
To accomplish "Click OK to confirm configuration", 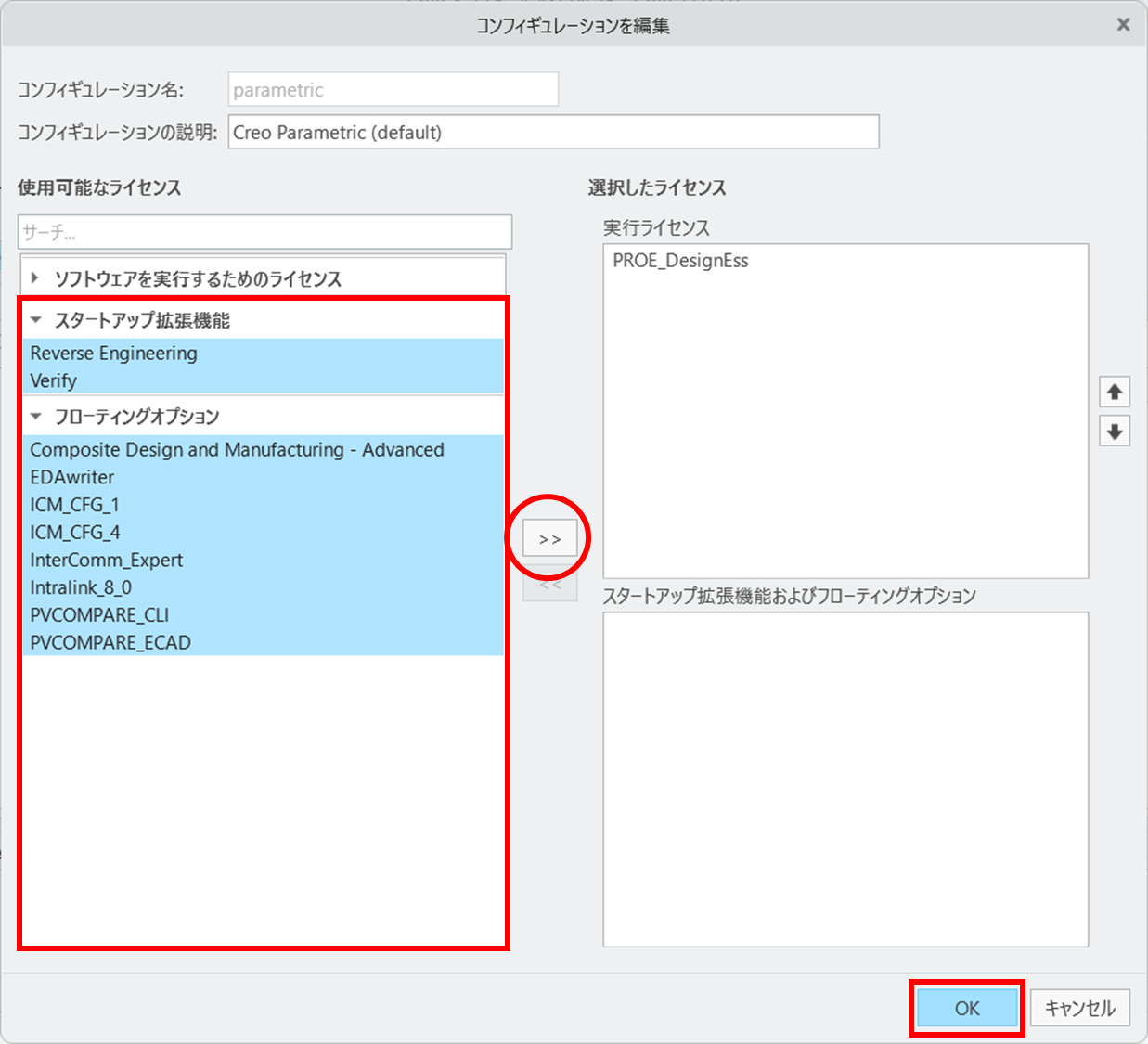I will pyautogui.click(x=966, y=1008).
